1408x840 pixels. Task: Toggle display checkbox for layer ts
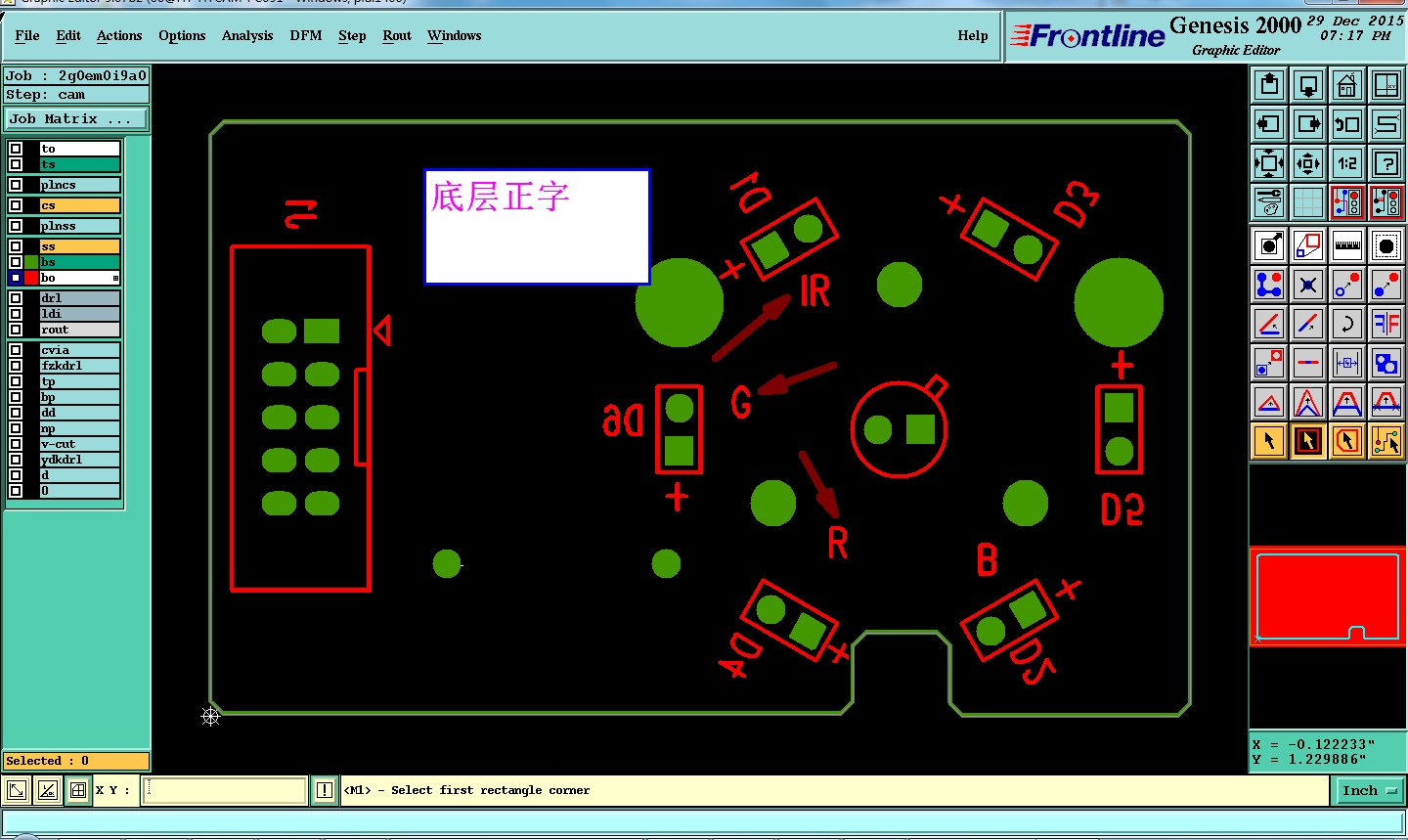pyautogui.click(x=16, y=164)
